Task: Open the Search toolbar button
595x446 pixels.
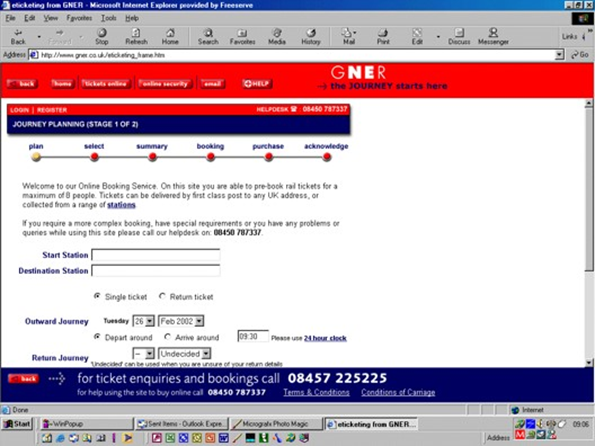Action: point(208,36)
